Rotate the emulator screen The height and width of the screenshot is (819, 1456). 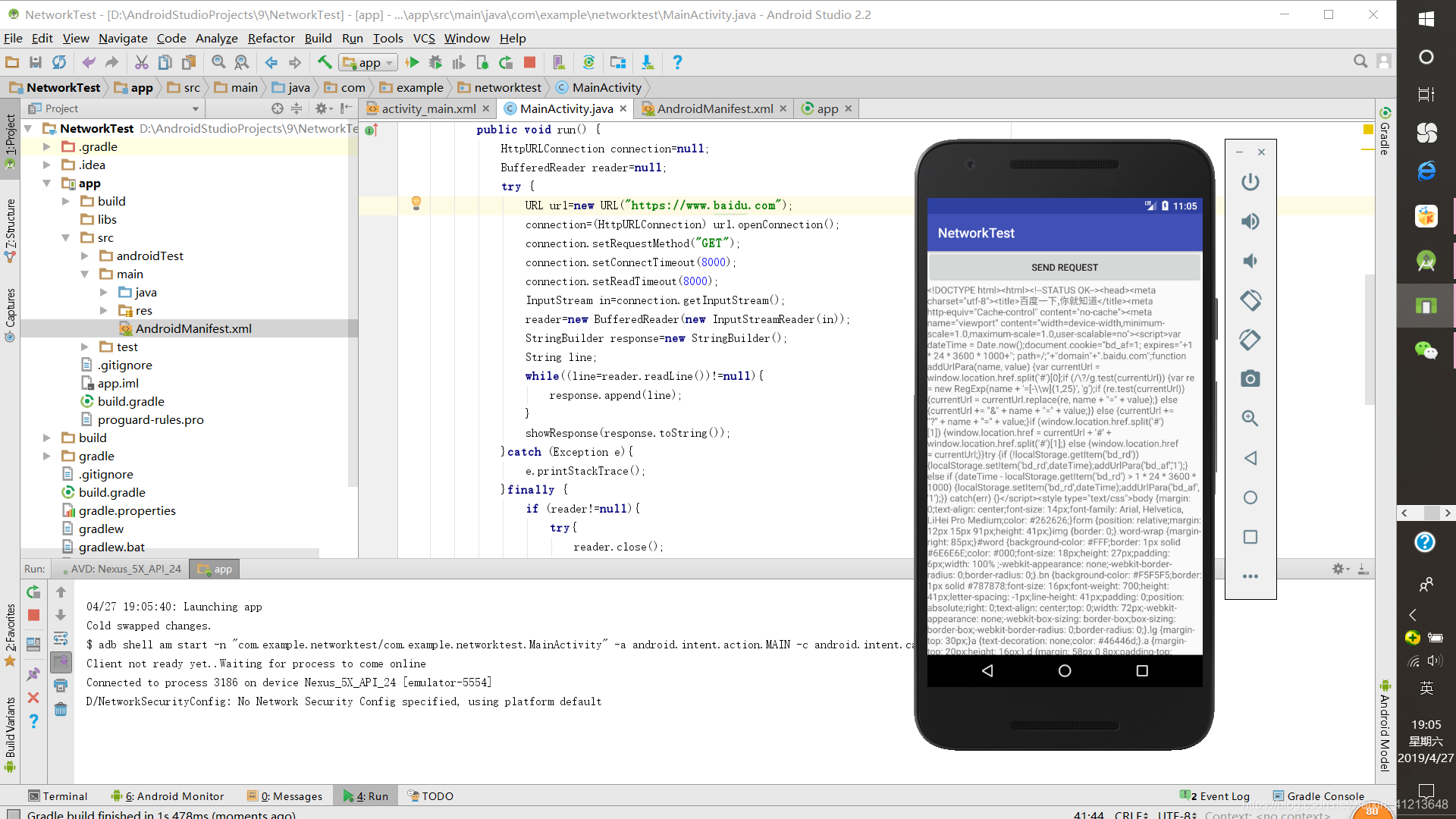coord(1250,300)
